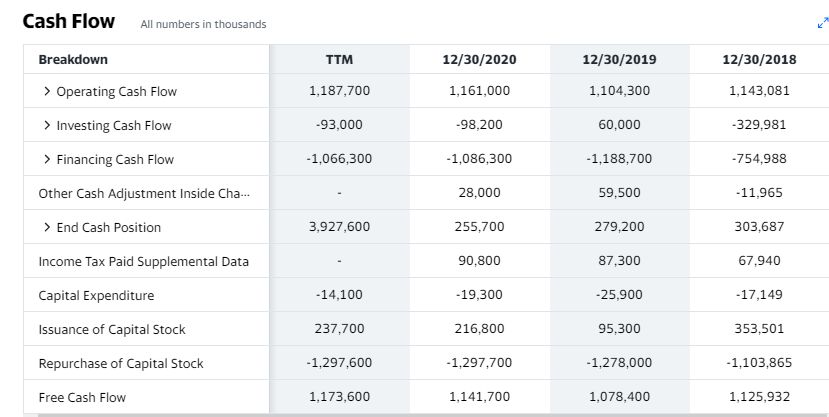Select the 12/30/2019 column header
This screenshot has width=829, height=417.
click(620, 59)
